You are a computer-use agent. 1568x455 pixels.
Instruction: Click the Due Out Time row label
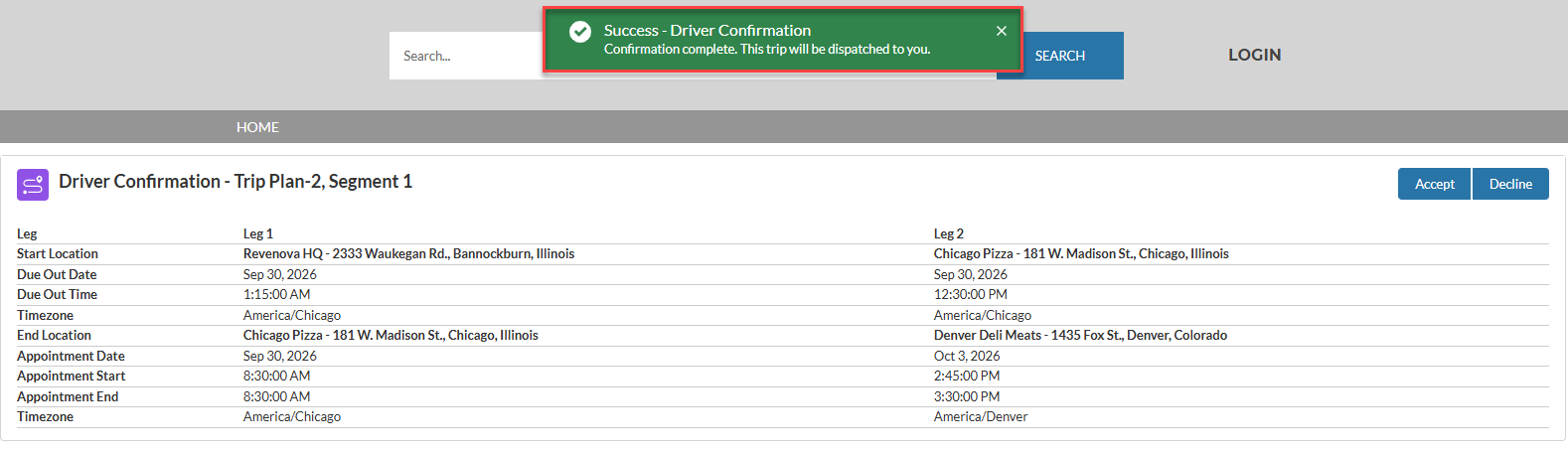tap(57, 295)
